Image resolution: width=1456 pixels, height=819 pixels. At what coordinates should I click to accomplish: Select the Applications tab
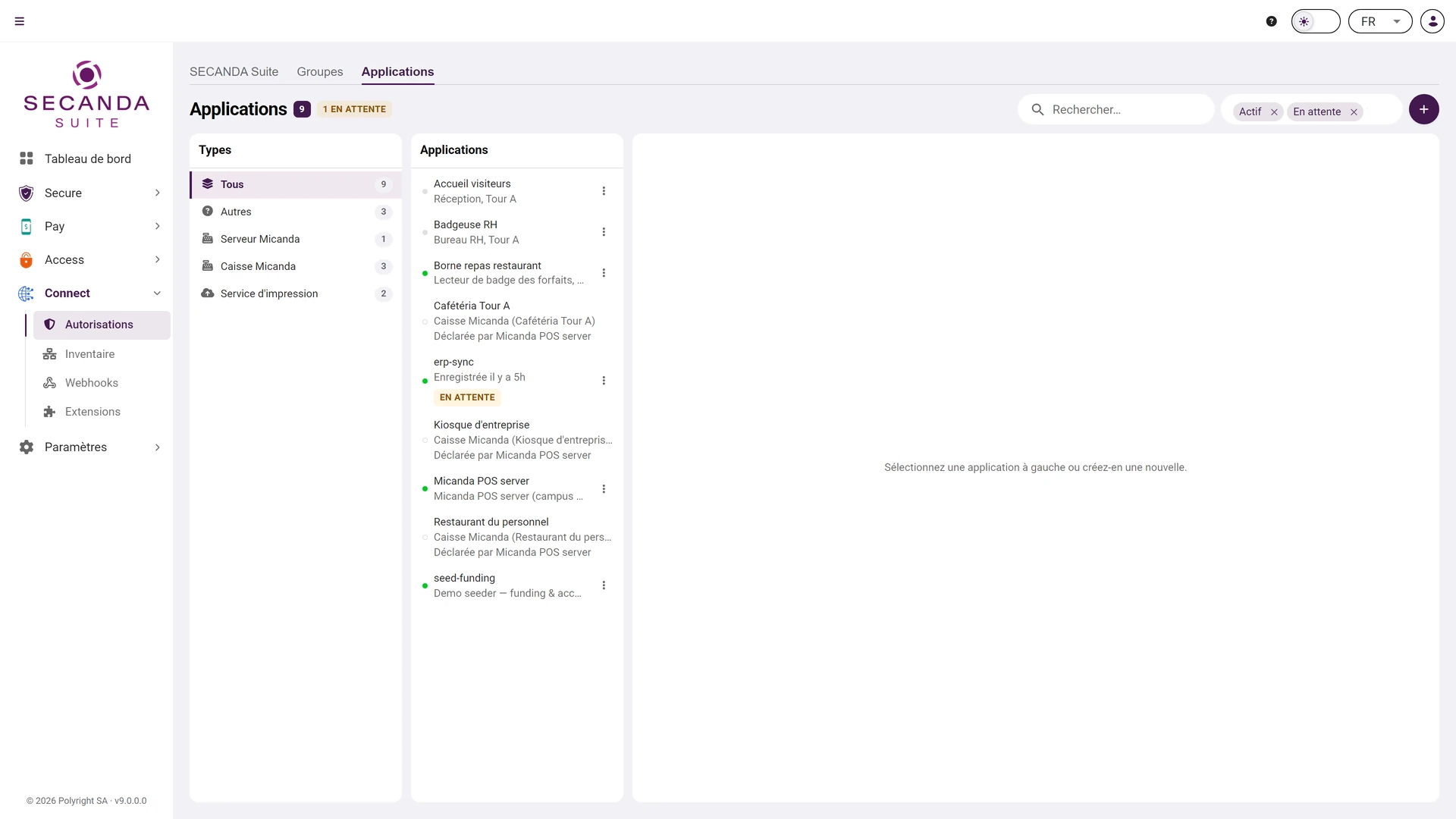[x=397, y=71]
